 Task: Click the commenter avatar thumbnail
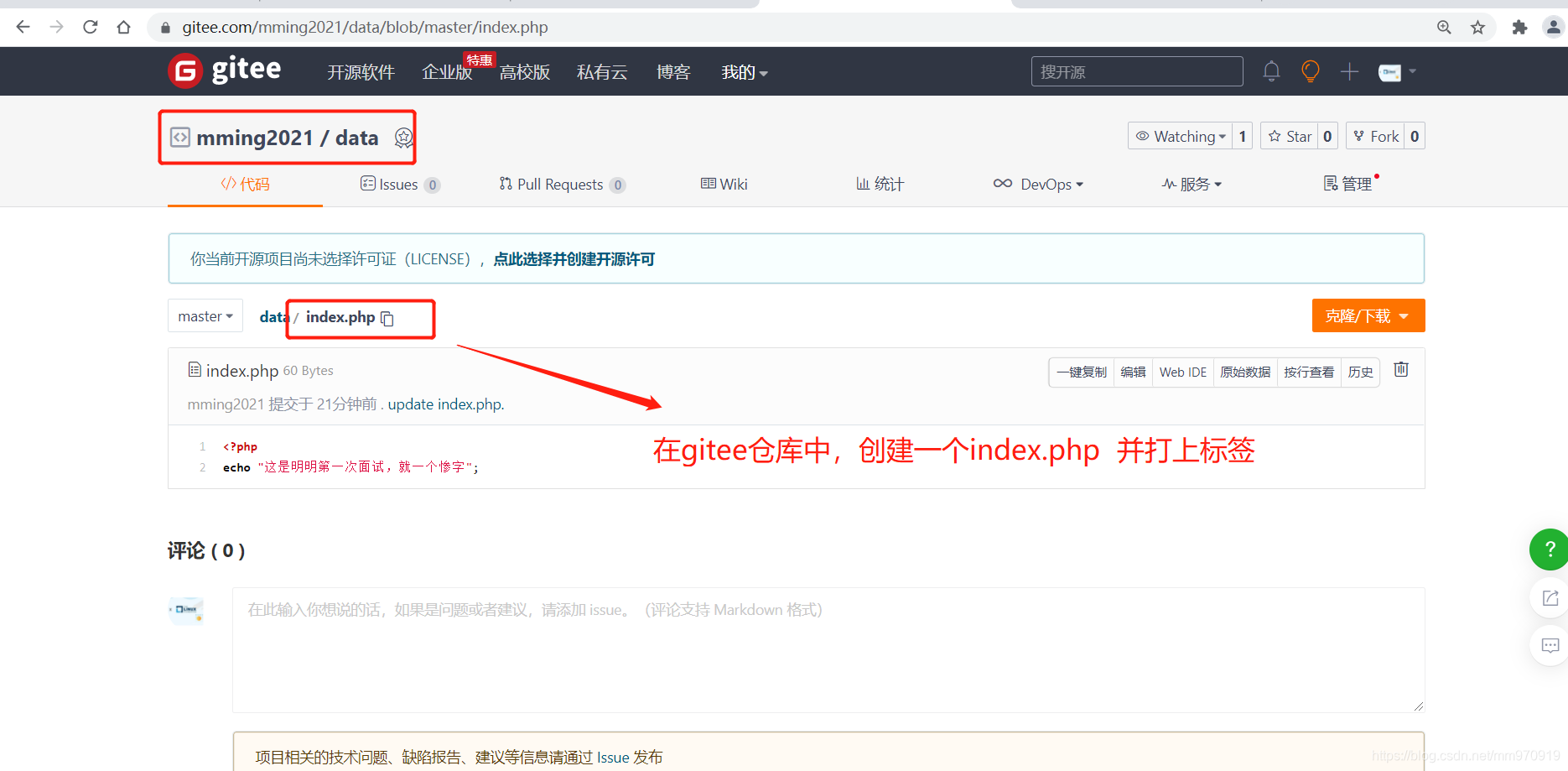[x=185, y=610]
